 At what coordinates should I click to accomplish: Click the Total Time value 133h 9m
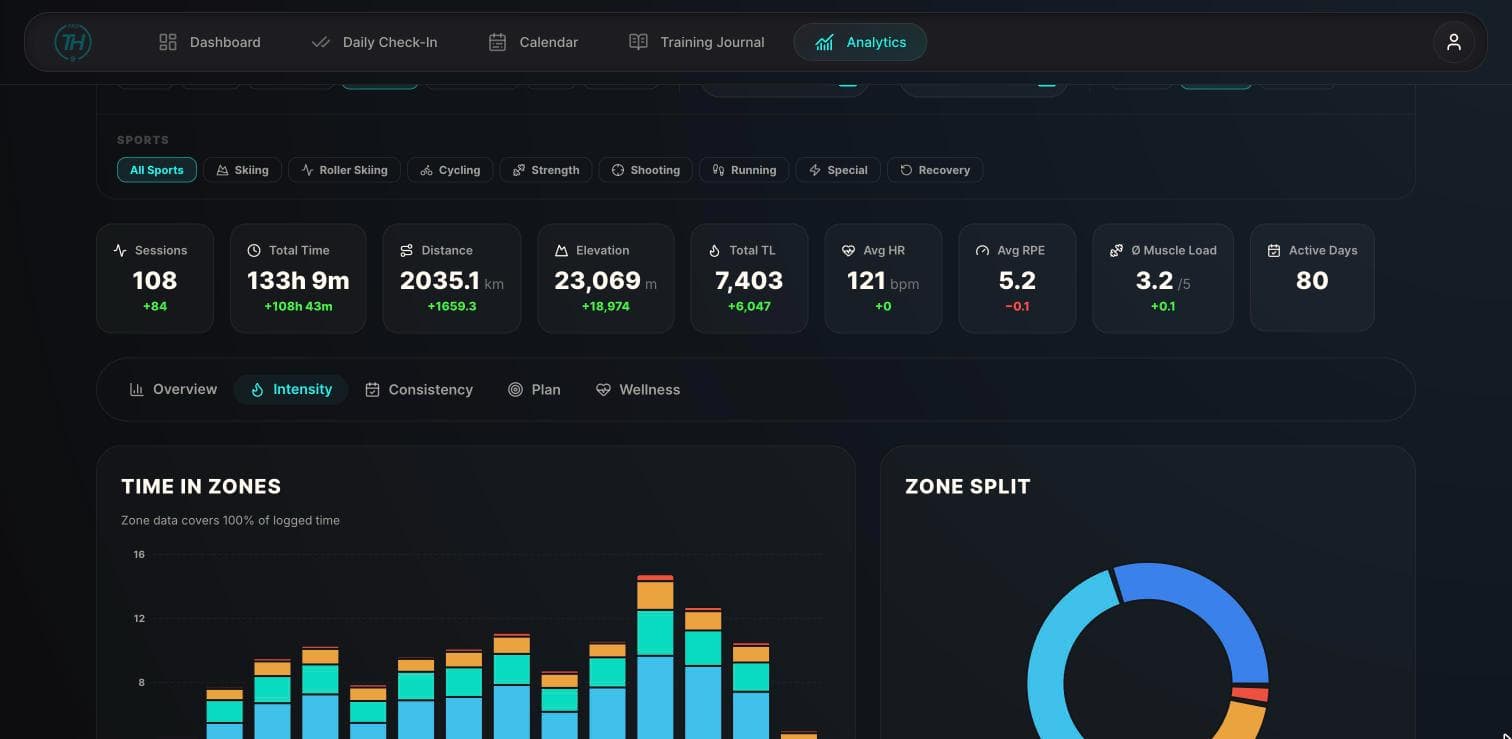pos(298,281)
